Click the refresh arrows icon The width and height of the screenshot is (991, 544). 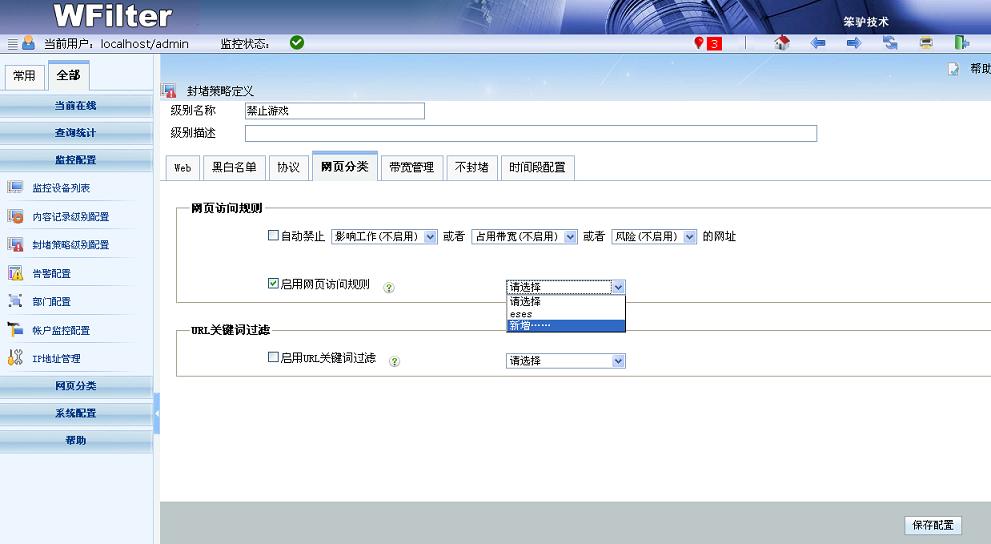pyautogui.click(x=890, y=43)
